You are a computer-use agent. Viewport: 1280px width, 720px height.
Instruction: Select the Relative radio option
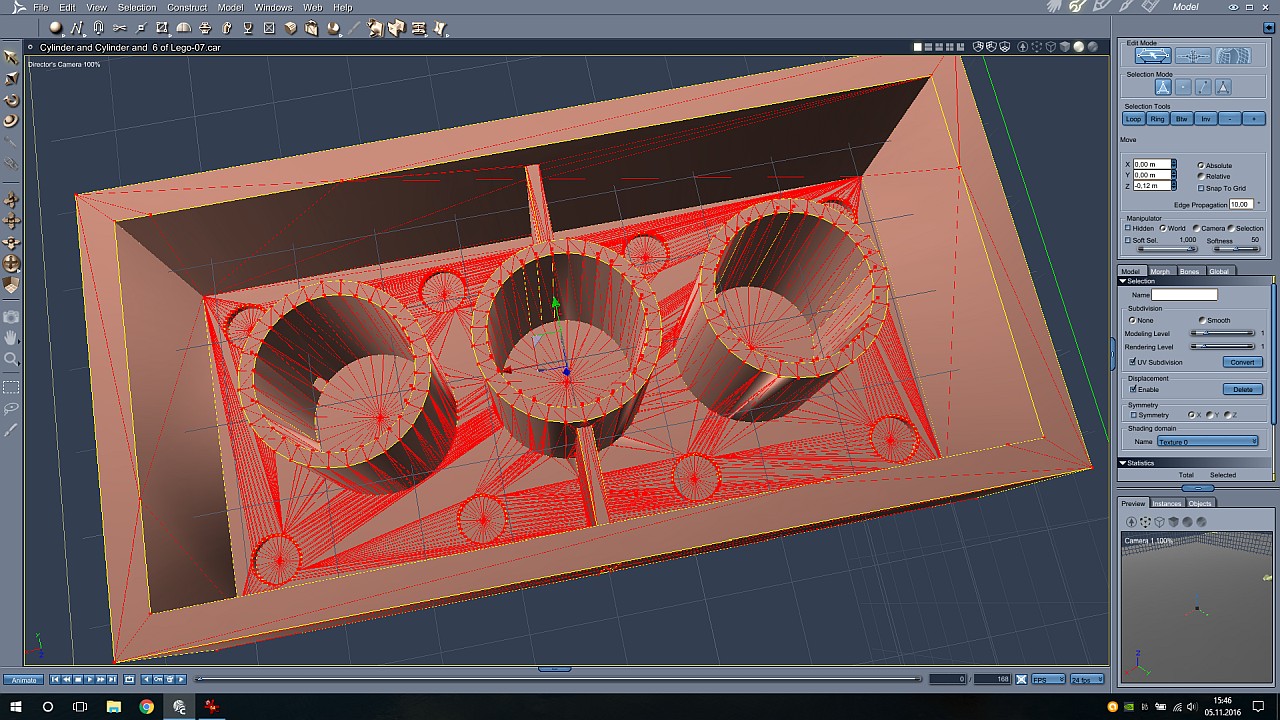[1201, 176]
